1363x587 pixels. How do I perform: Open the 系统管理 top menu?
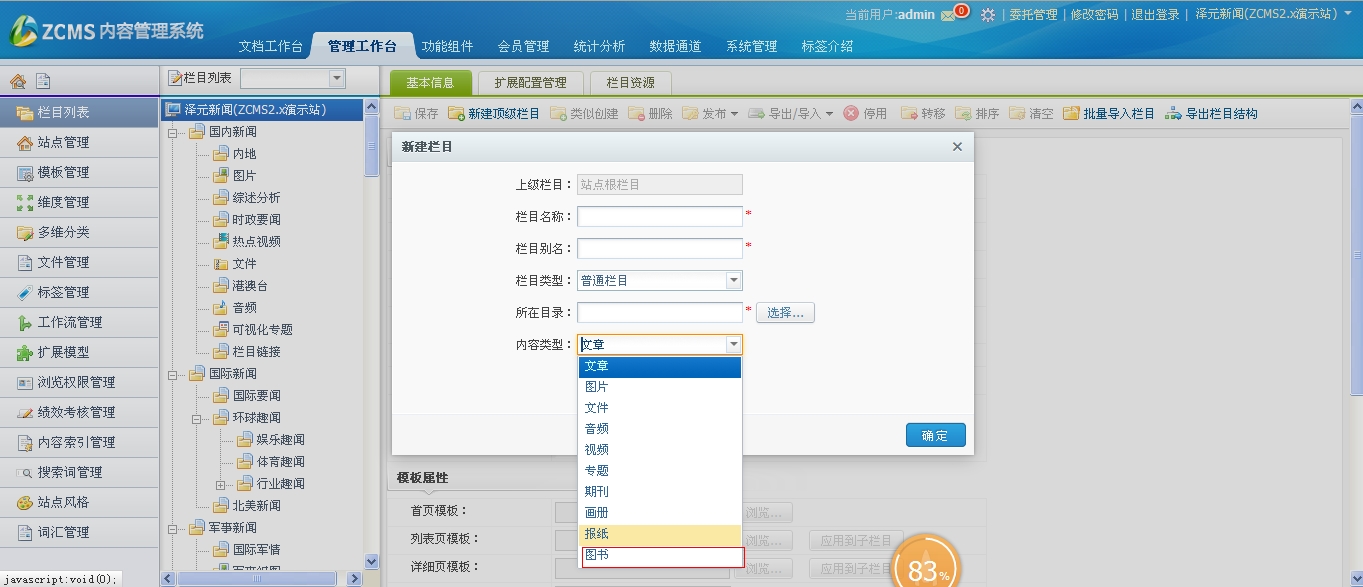(x=751, y=46)
